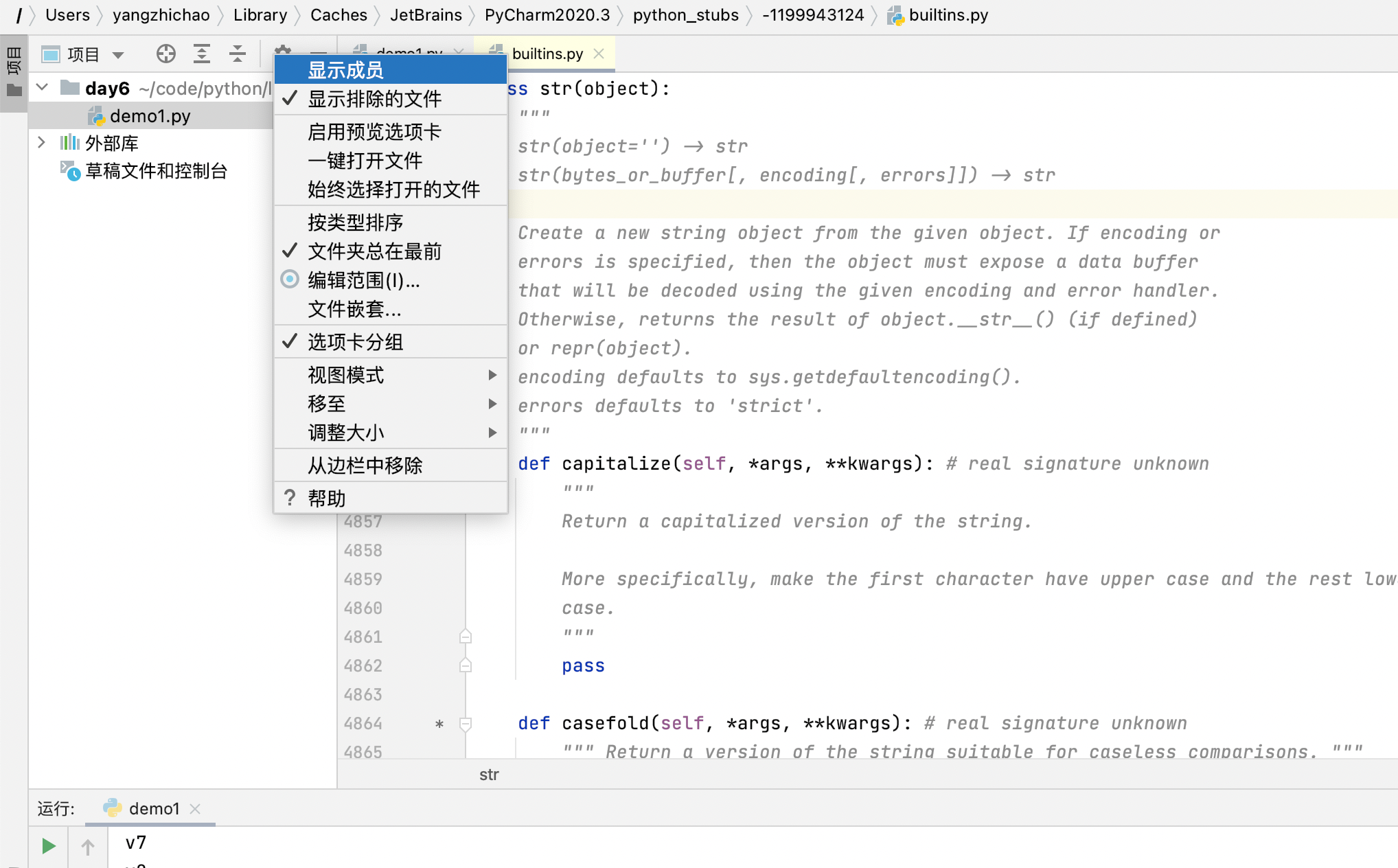1398x868 pixels.
Task: Toggle 文件夹总在最前 option
Action: click(x=391, y=251)
